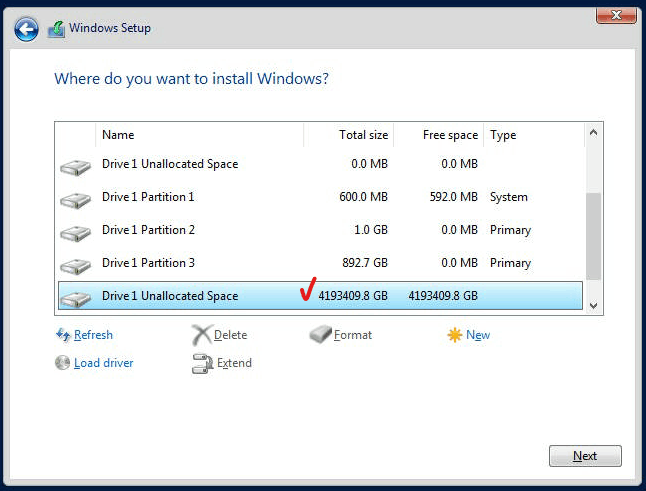The image size is (646, 491).
Task: Click the Delete X icon
Action: click(201, 335)
